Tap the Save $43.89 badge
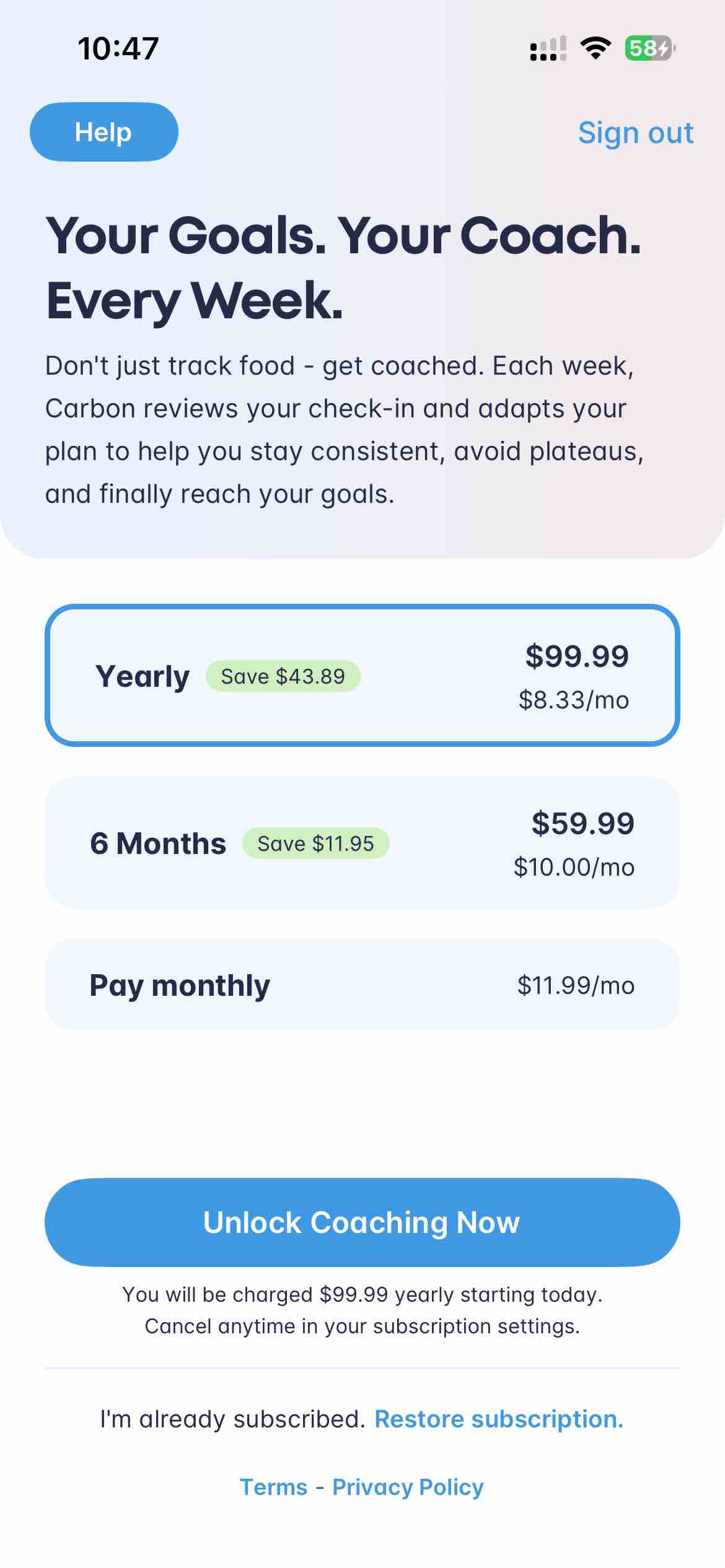 point(283,676)
